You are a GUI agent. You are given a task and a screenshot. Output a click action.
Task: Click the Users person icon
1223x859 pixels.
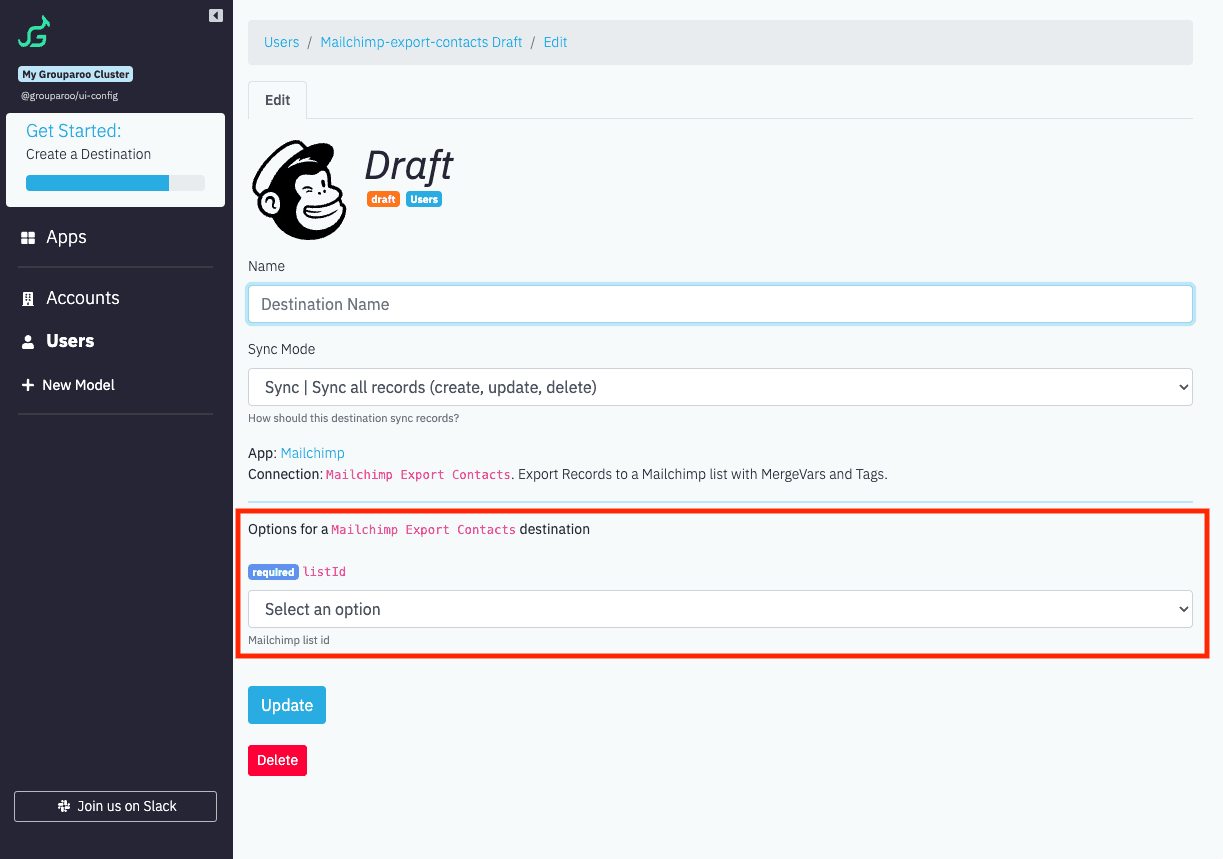point(28,342)
